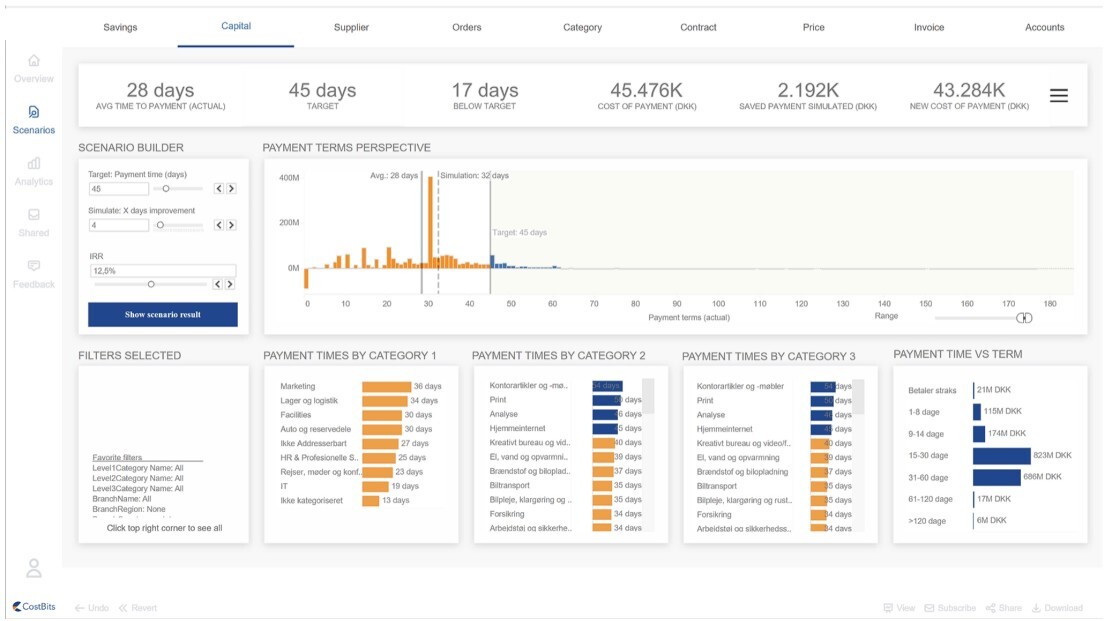Open the Overview home icon
The image size is (1108, 621).
tap(34, 61)
